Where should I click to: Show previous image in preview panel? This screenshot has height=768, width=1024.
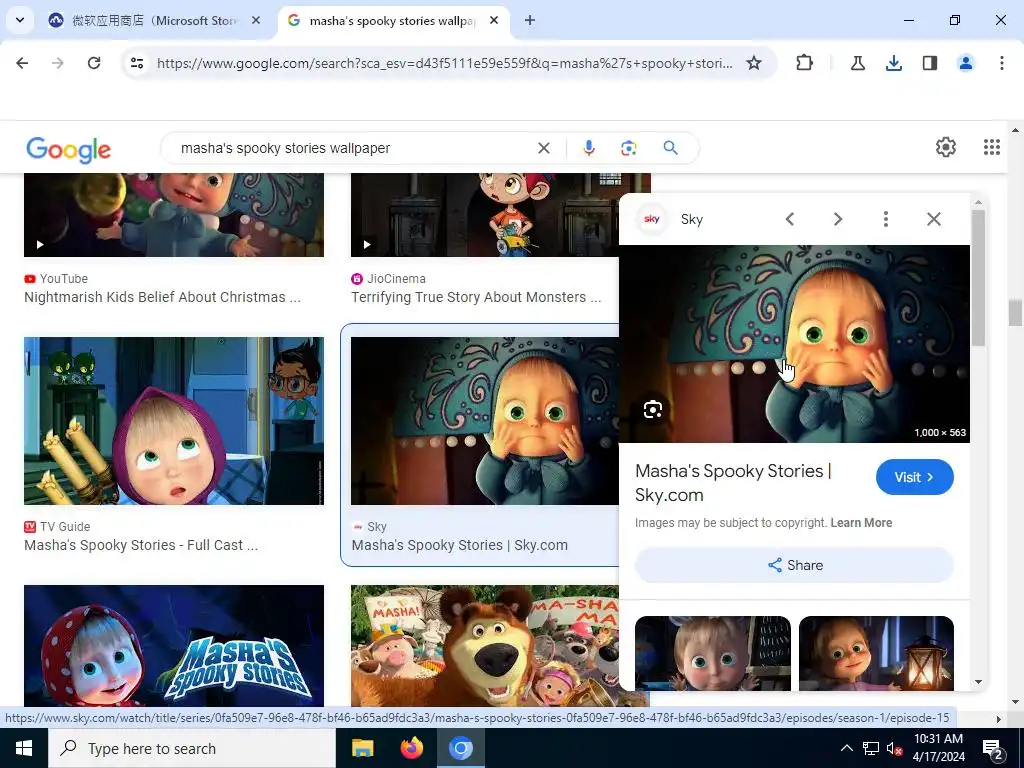[x=790, y=219]
